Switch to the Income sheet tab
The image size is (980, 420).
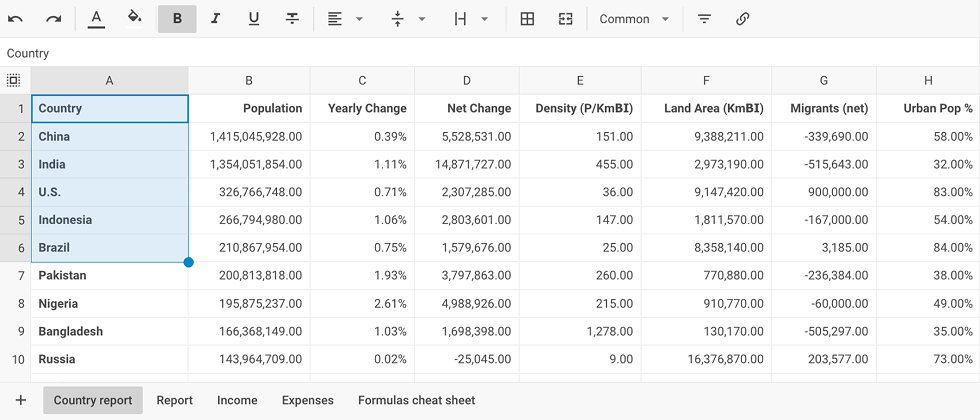tap(237, 400)
